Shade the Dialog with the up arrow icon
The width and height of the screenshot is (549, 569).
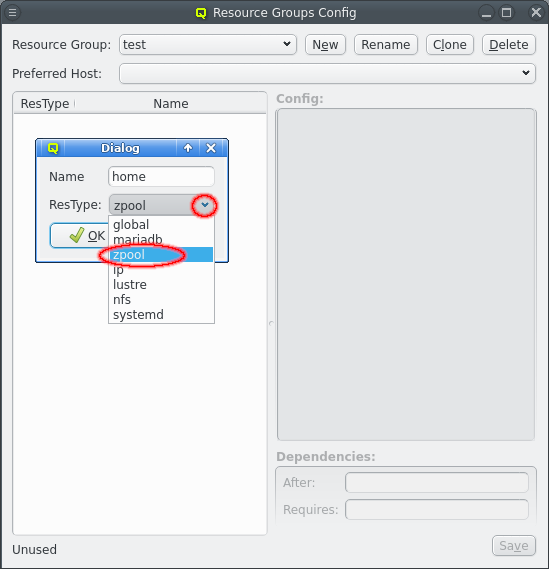[x=188, y=148]
